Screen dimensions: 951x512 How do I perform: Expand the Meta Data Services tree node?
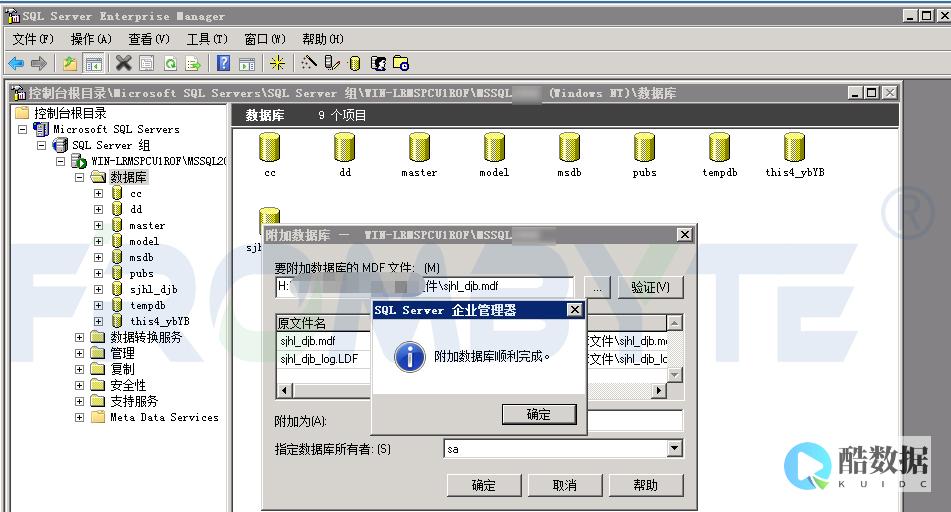[79, 417]
